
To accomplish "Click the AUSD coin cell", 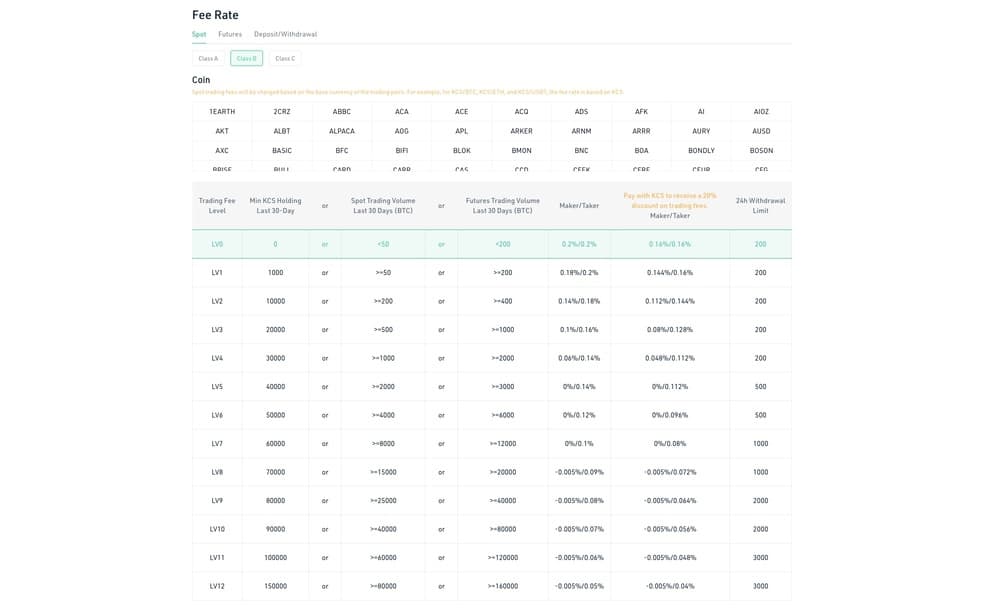I will click(761, 131).
